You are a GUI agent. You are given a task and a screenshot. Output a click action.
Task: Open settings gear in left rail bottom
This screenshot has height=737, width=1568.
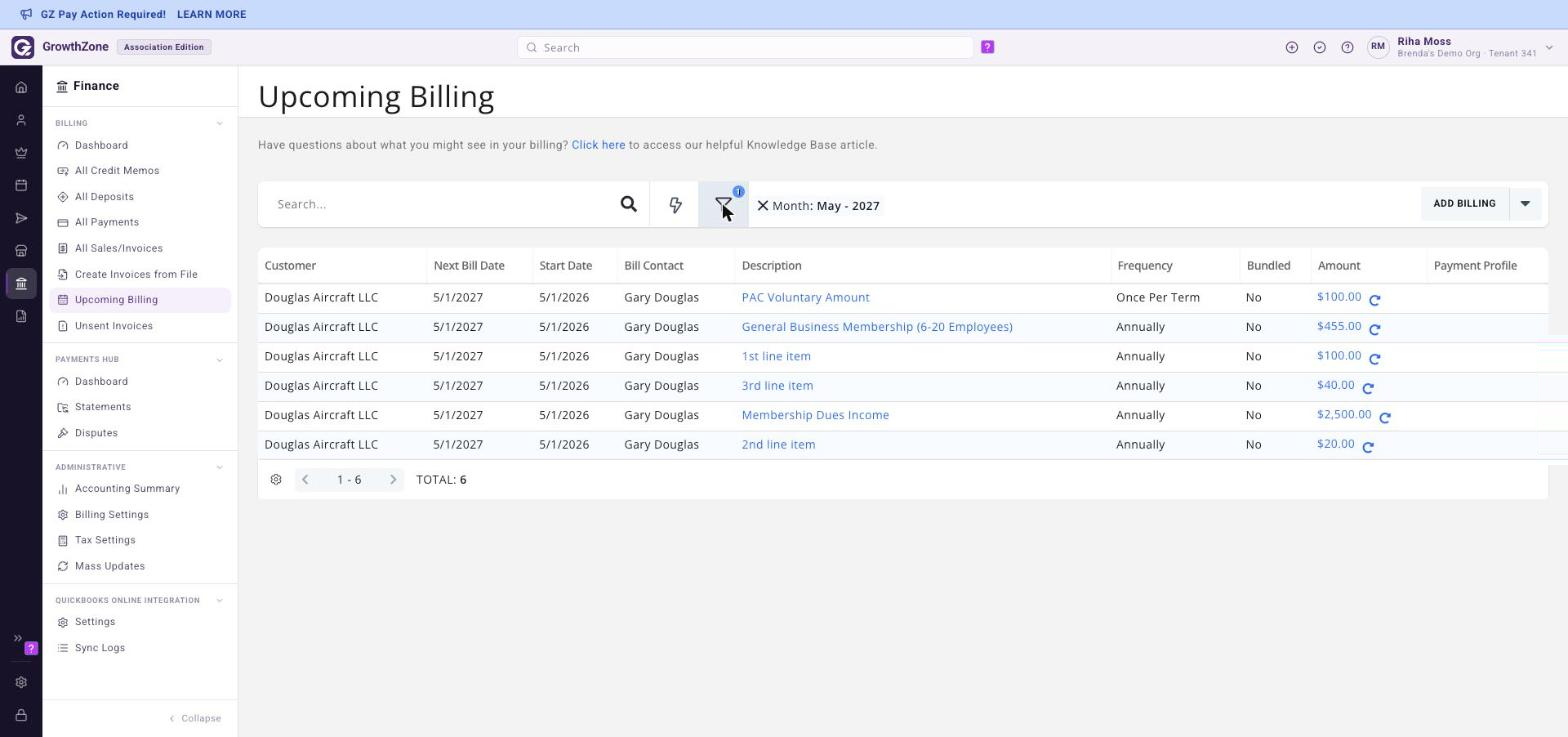tap(21, 683)
